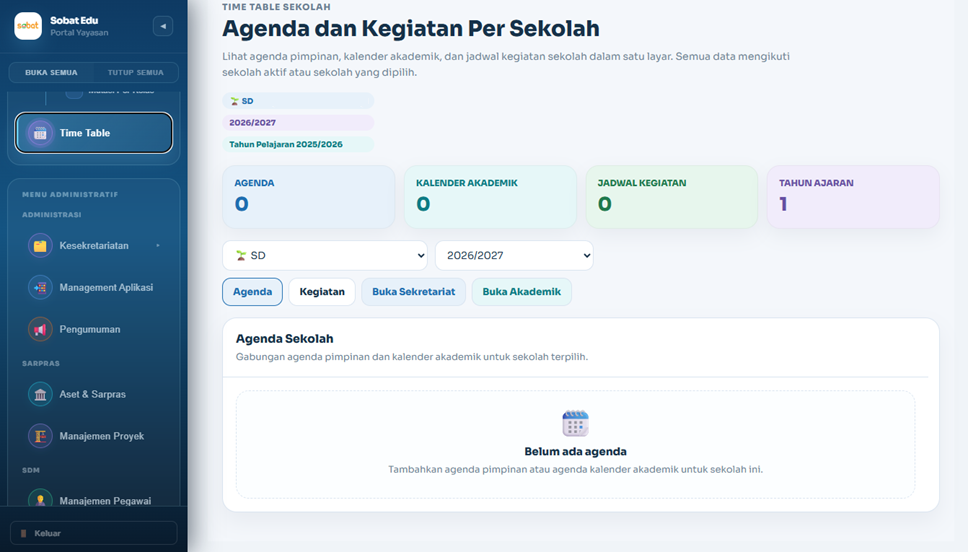Click Buka Semua to expand all menus

(51, 72)
